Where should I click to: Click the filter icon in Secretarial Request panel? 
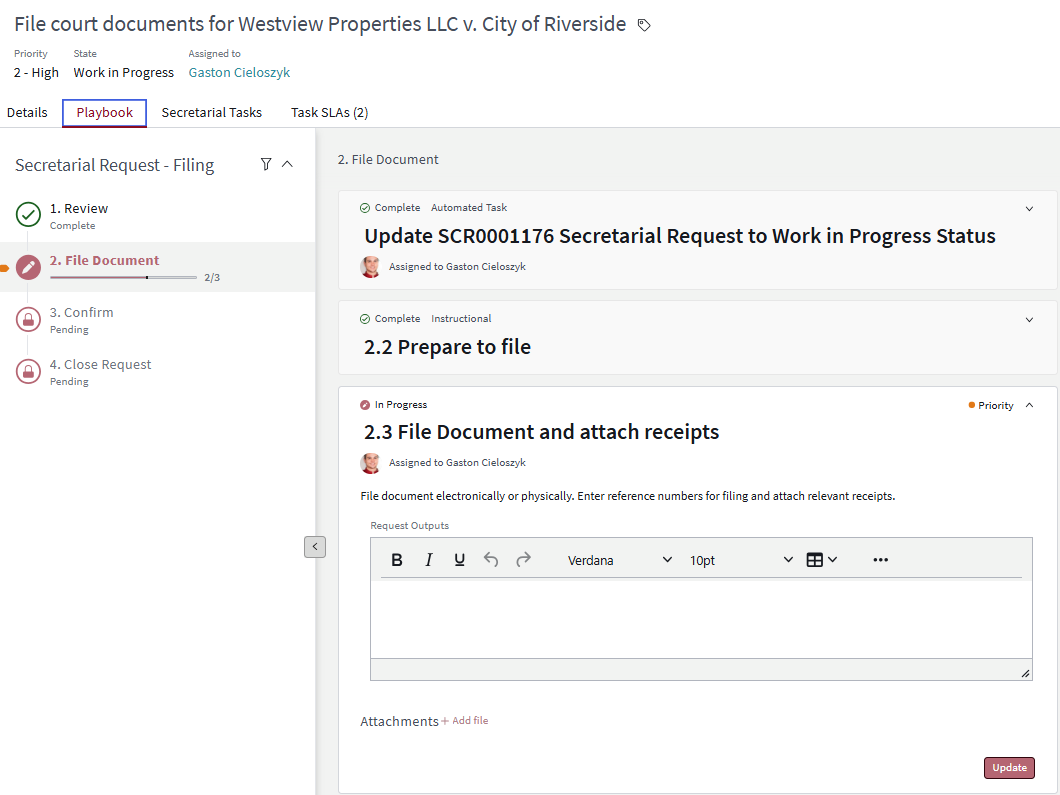[x=266, y=164]
